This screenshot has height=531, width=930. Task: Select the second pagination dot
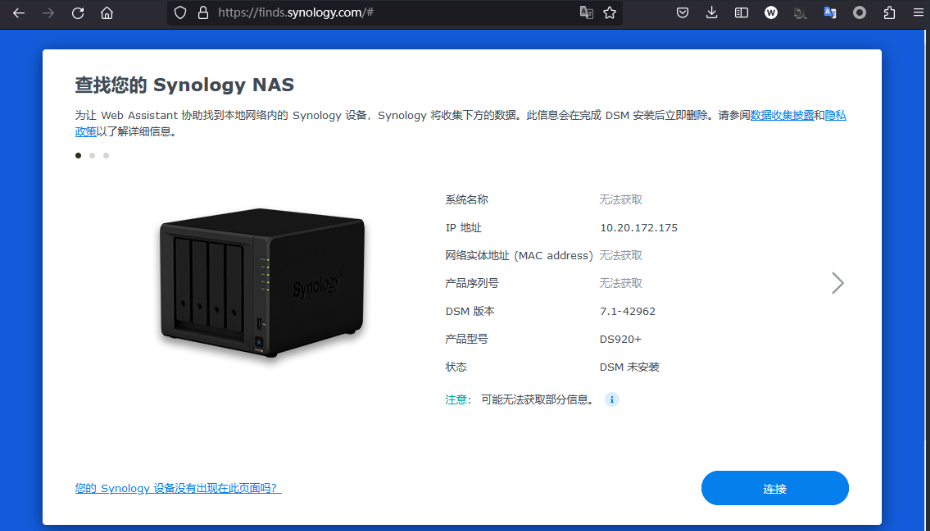[x=93, y=155]
